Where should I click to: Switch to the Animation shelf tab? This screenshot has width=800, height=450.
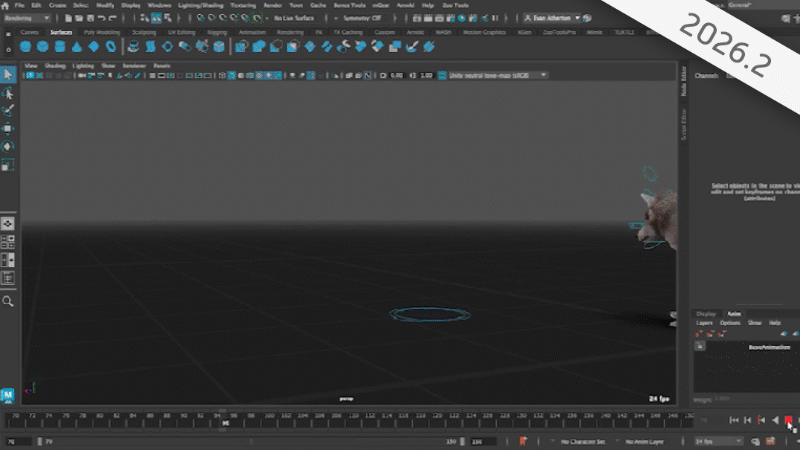pos(252,32)
